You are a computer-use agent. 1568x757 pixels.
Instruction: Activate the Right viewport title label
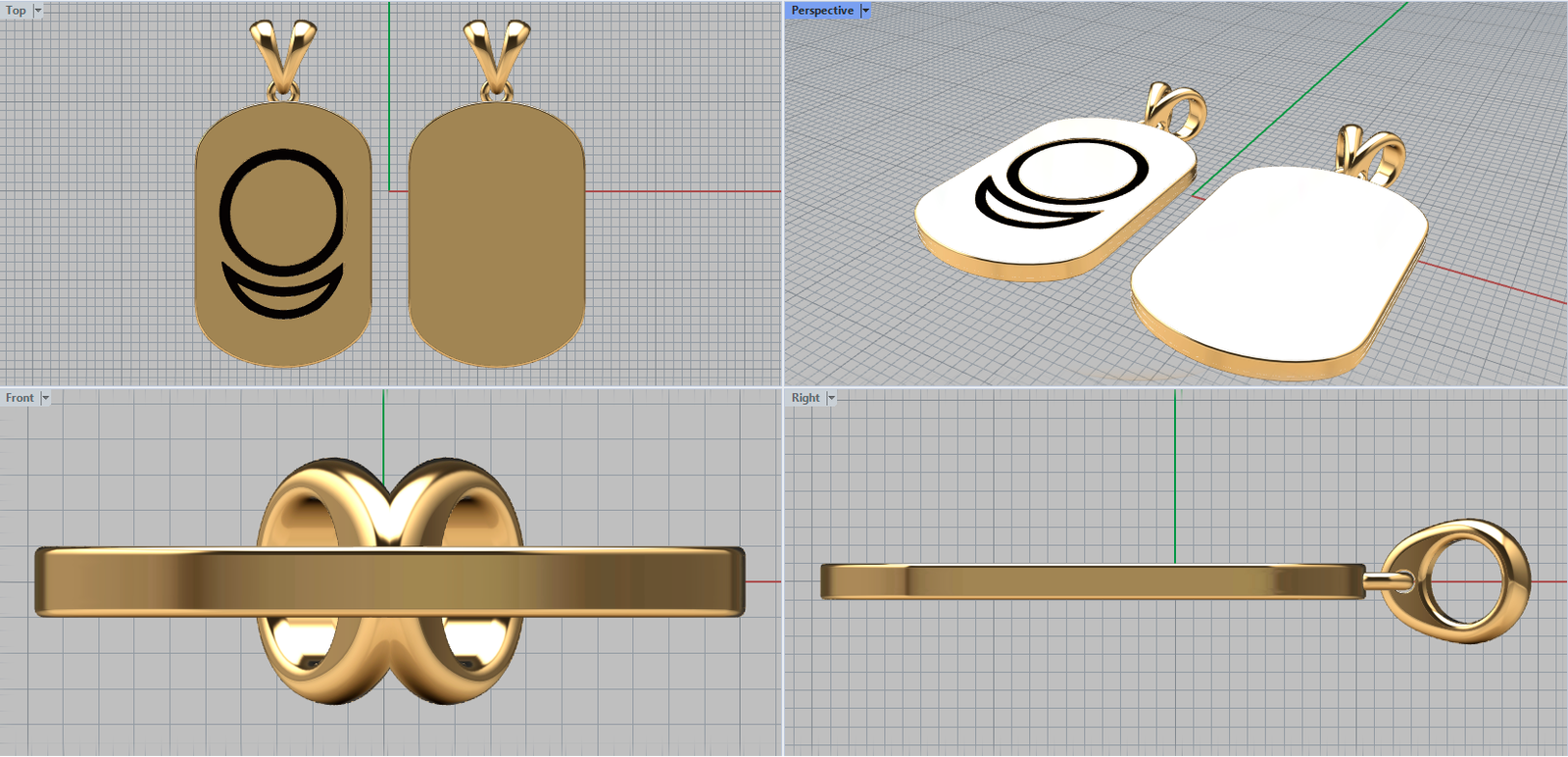pos(806,398)
